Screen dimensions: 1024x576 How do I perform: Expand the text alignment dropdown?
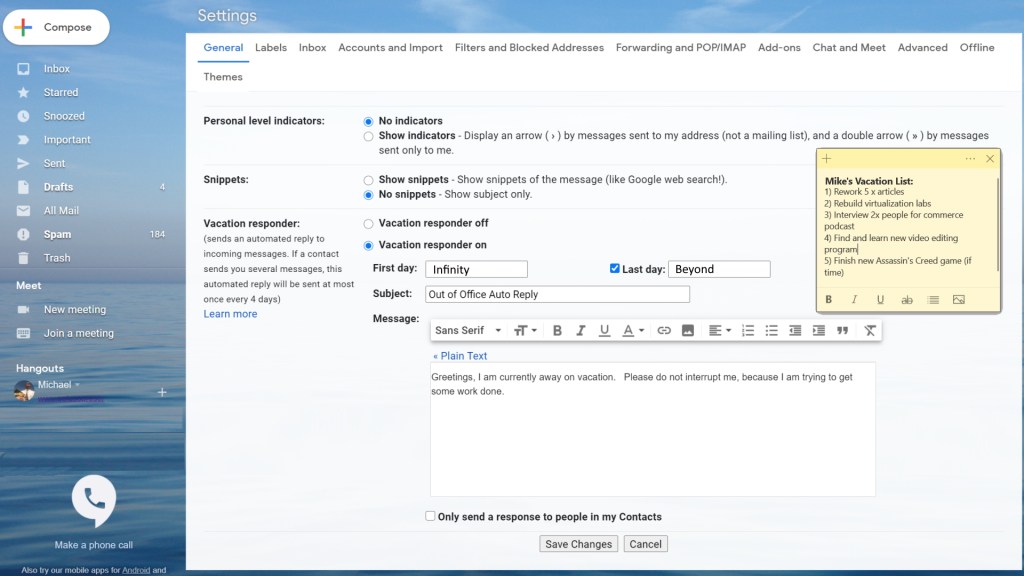point(718,331)
